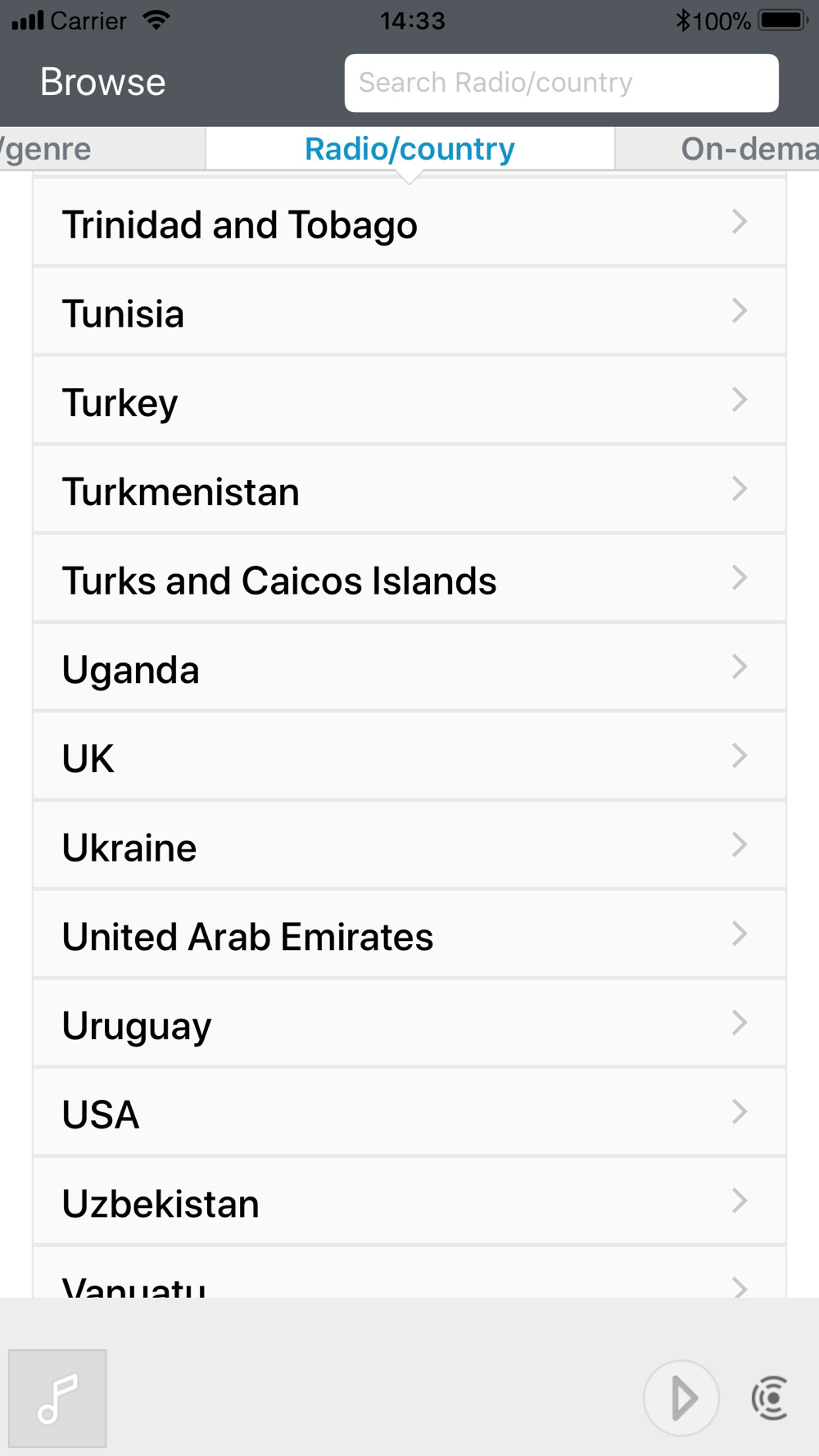The width and height of the screenshot is (819, 1456).
Task: Open the speaker output selection icon
Action: (x=770, y=1398)
